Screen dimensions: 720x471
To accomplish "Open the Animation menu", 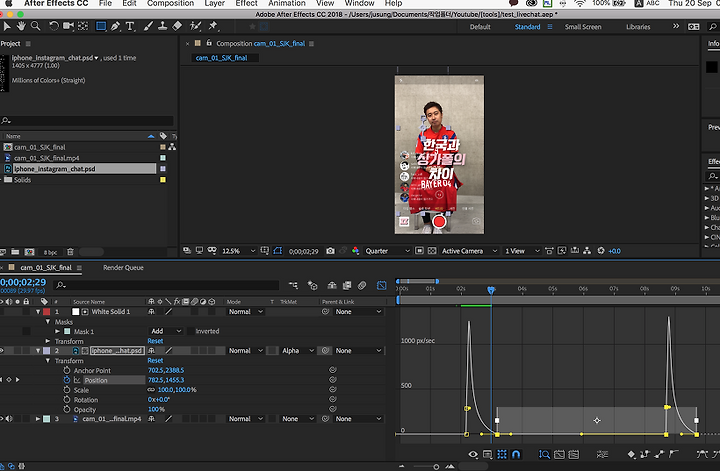I will coord(287,3).
